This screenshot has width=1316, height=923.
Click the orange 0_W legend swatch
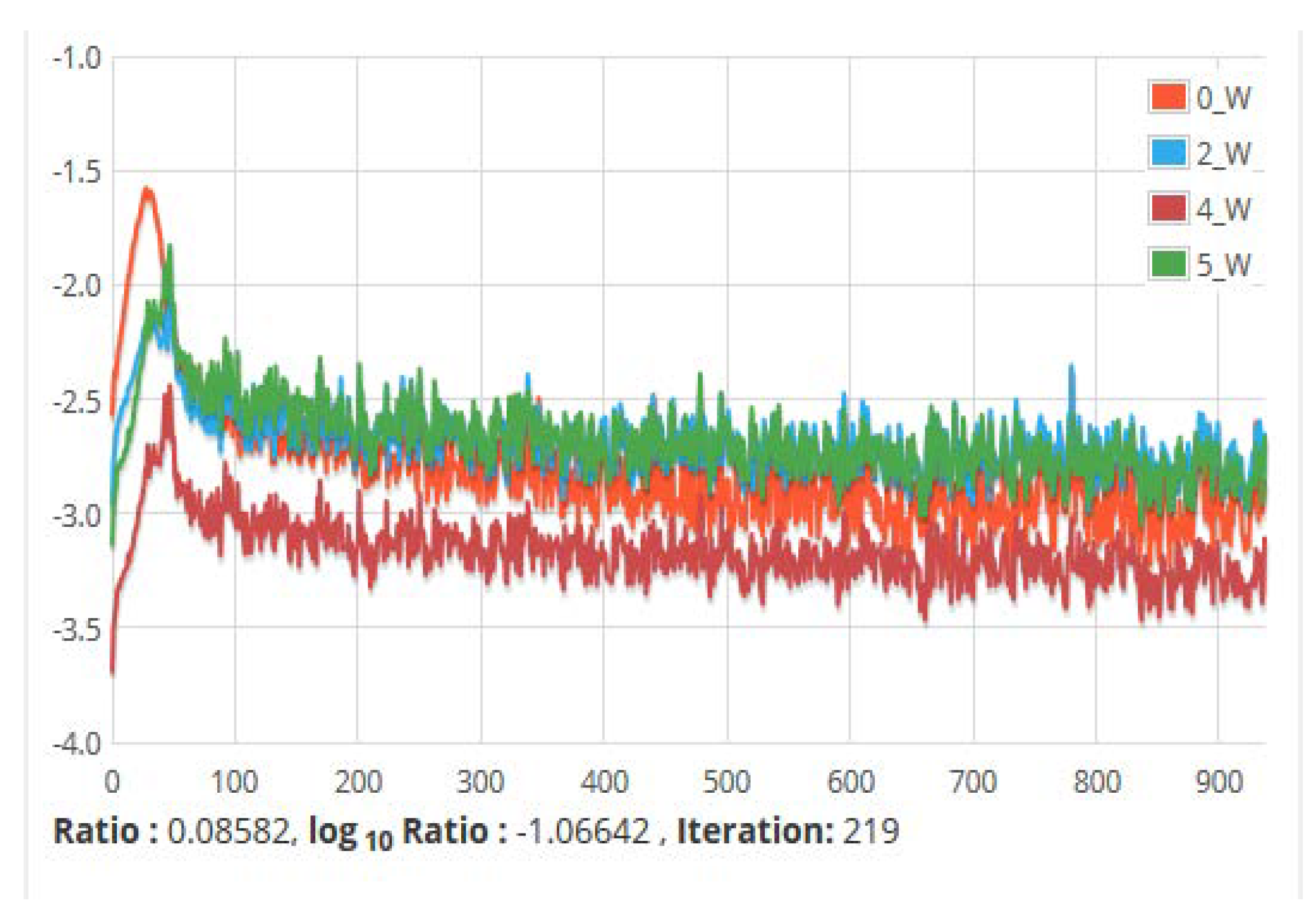pos(1168,97)
